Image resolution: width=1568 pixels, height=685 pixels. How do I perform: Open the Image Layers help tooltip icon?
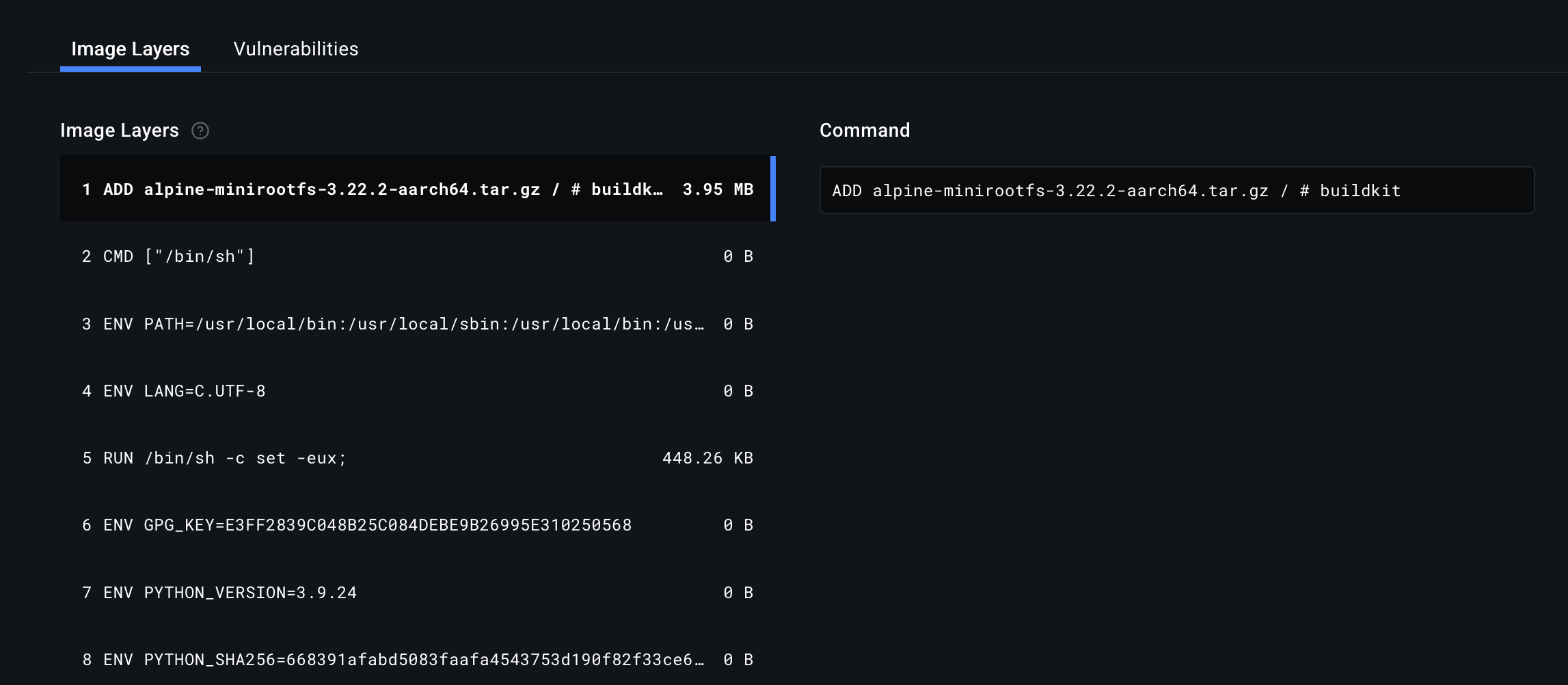pyautogui.click(x=200, y=131)
